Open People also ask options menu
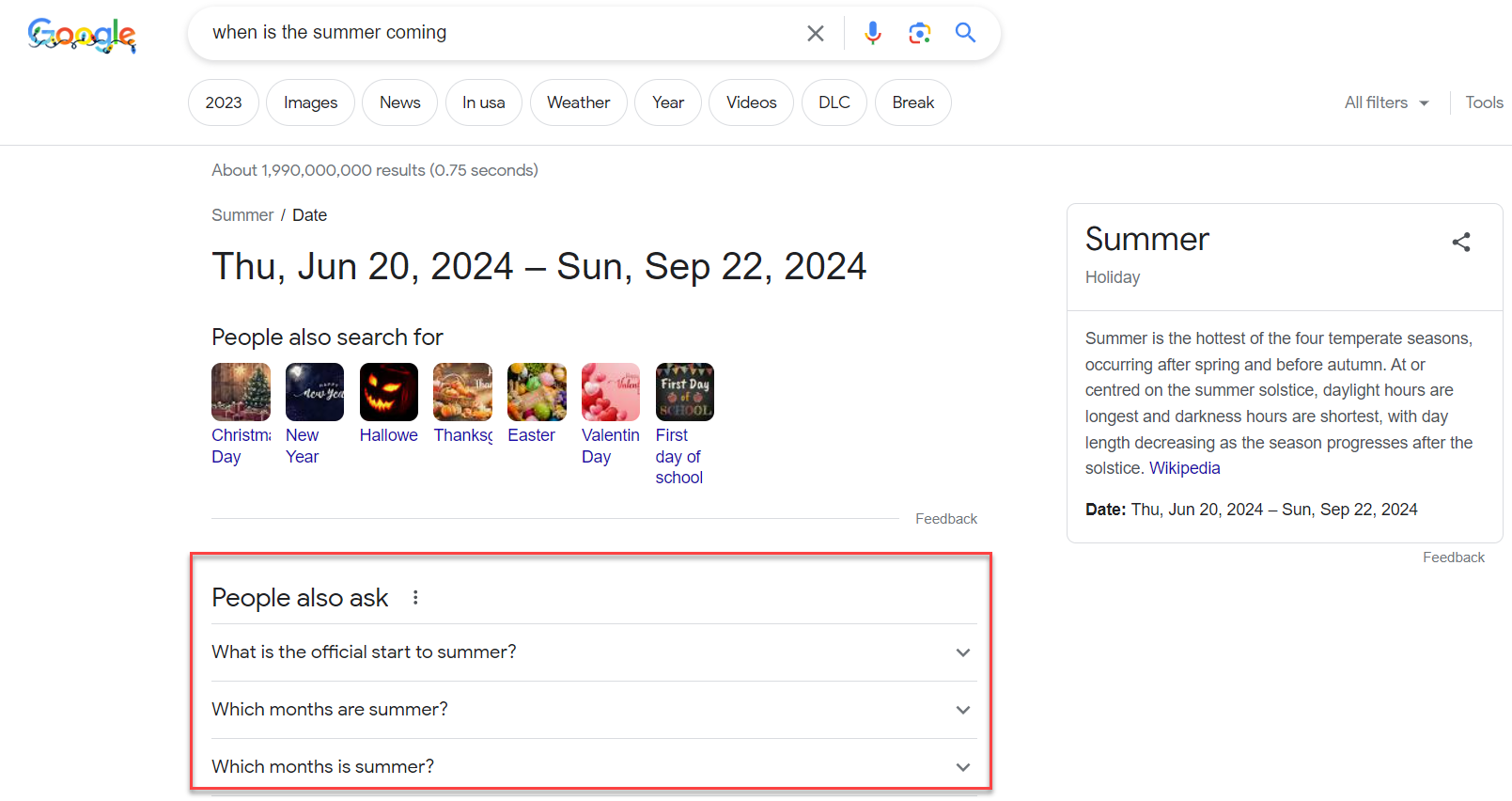This screenshot has width=1512, height=801. (415, 598)
